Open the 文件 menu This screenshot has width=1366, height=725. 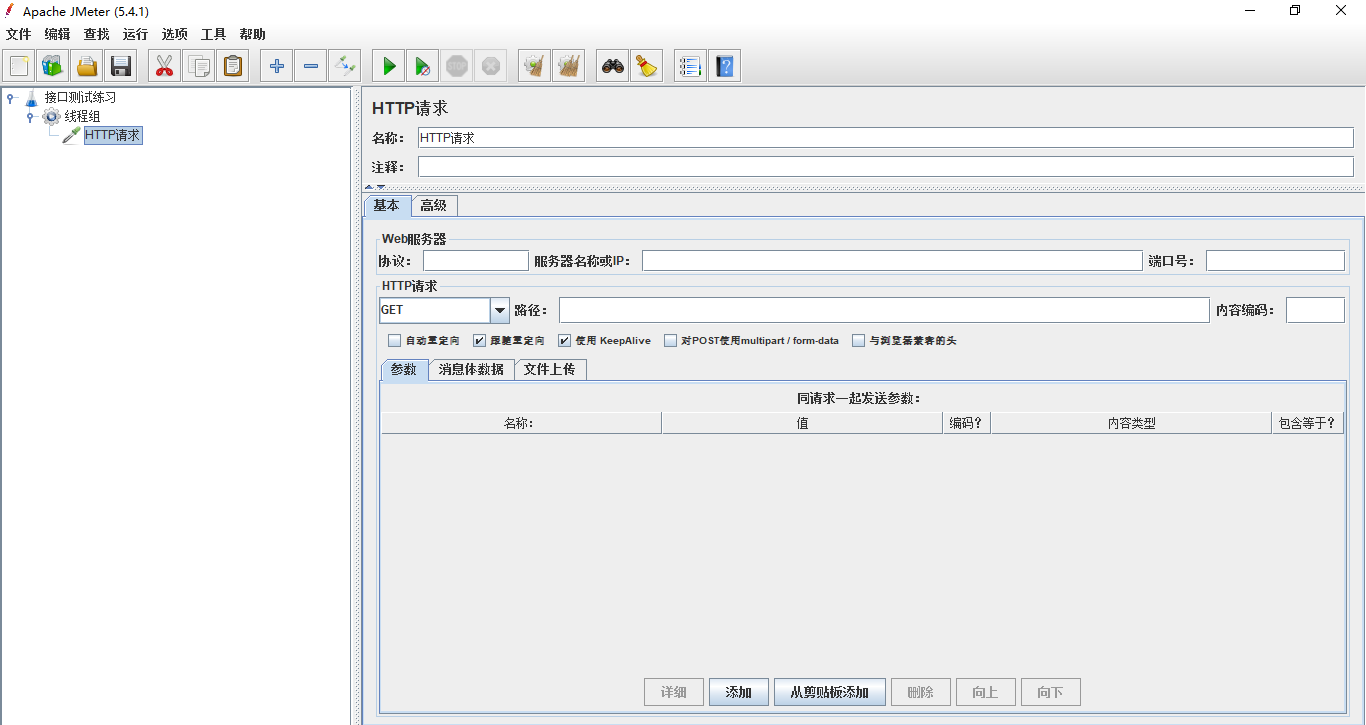tap(19, 34)
